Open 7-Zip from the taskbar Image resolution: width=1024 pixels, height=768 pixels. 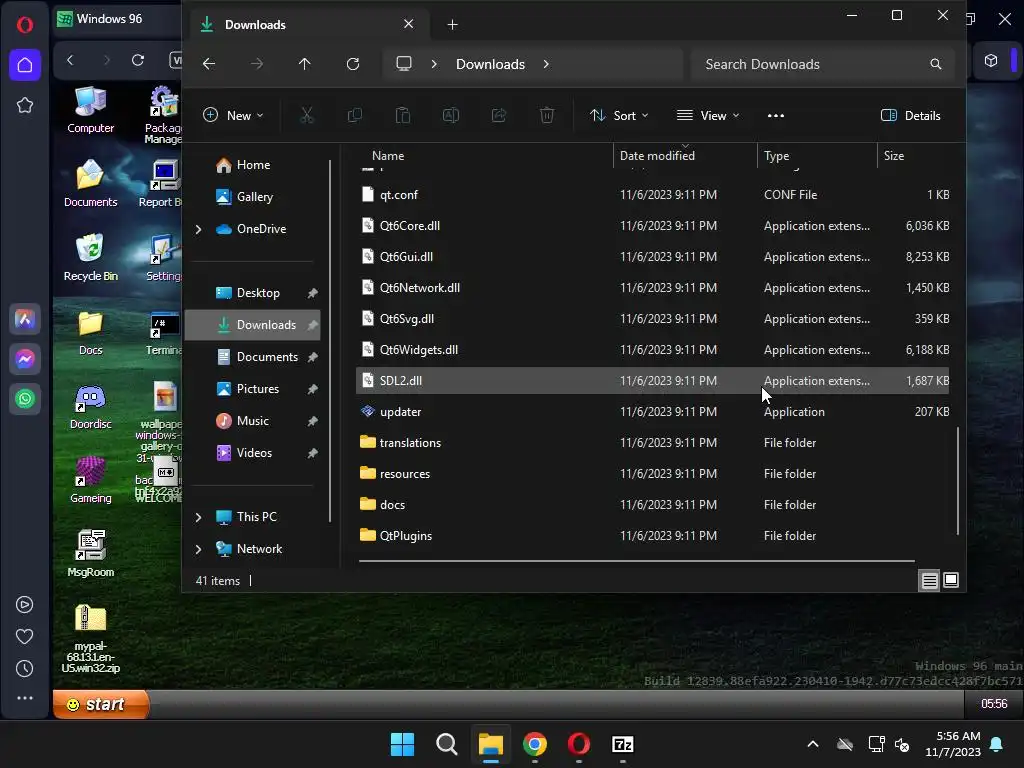[x=622, y=744]
